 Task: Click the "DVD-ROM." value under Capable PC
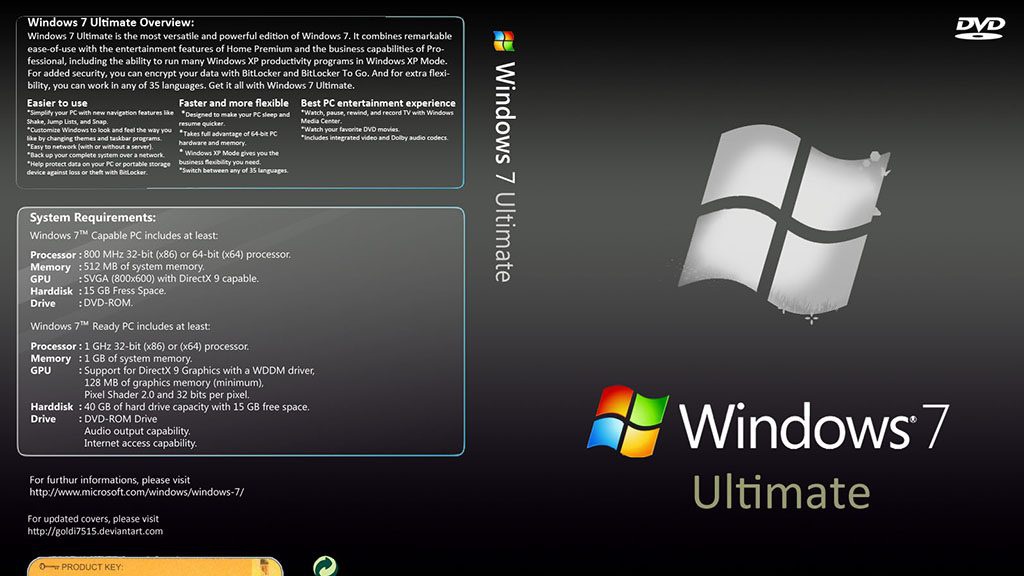(x=108, y=302)
